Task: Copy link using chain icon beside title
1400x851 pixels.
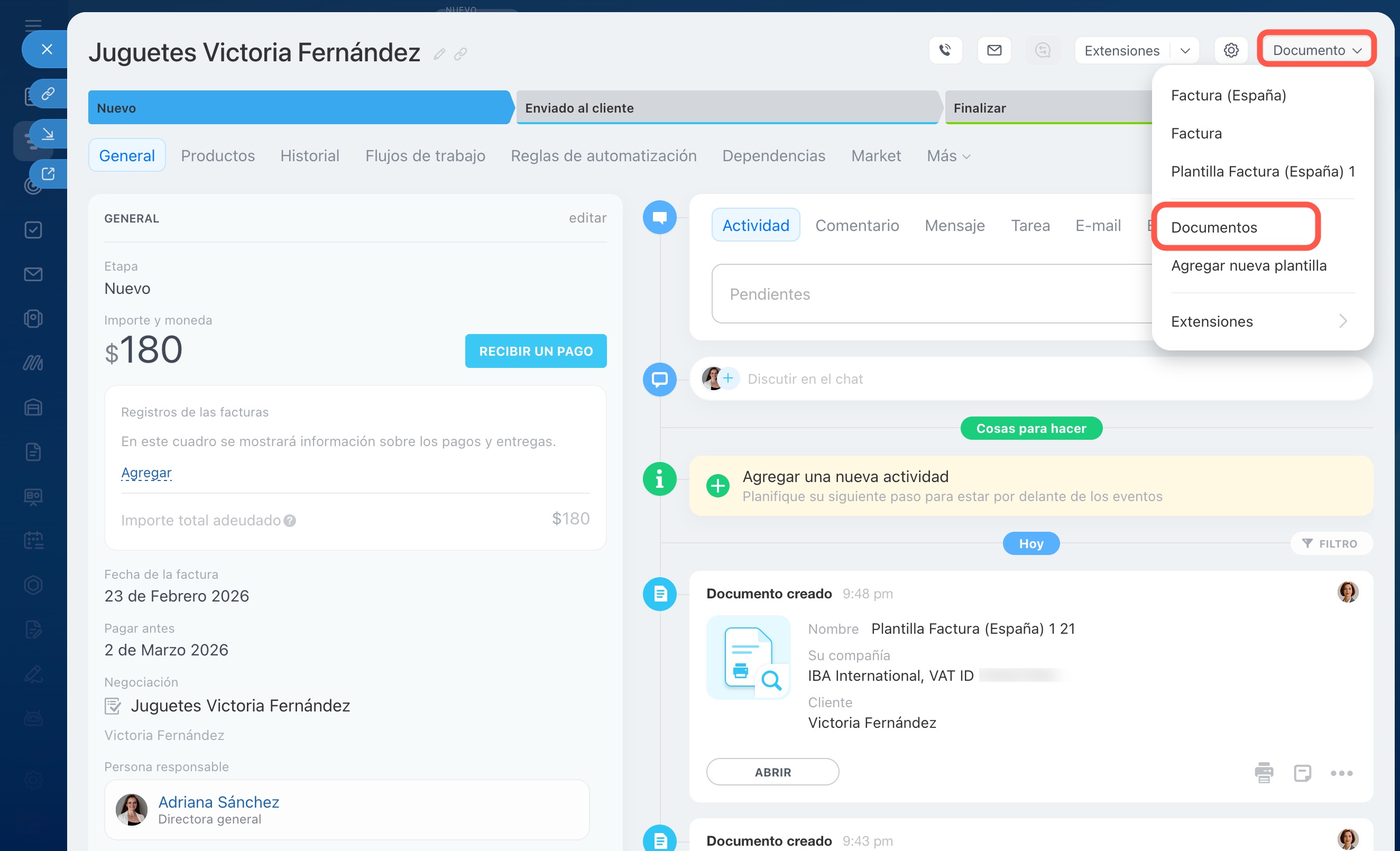Action: (x=461, y=54)
